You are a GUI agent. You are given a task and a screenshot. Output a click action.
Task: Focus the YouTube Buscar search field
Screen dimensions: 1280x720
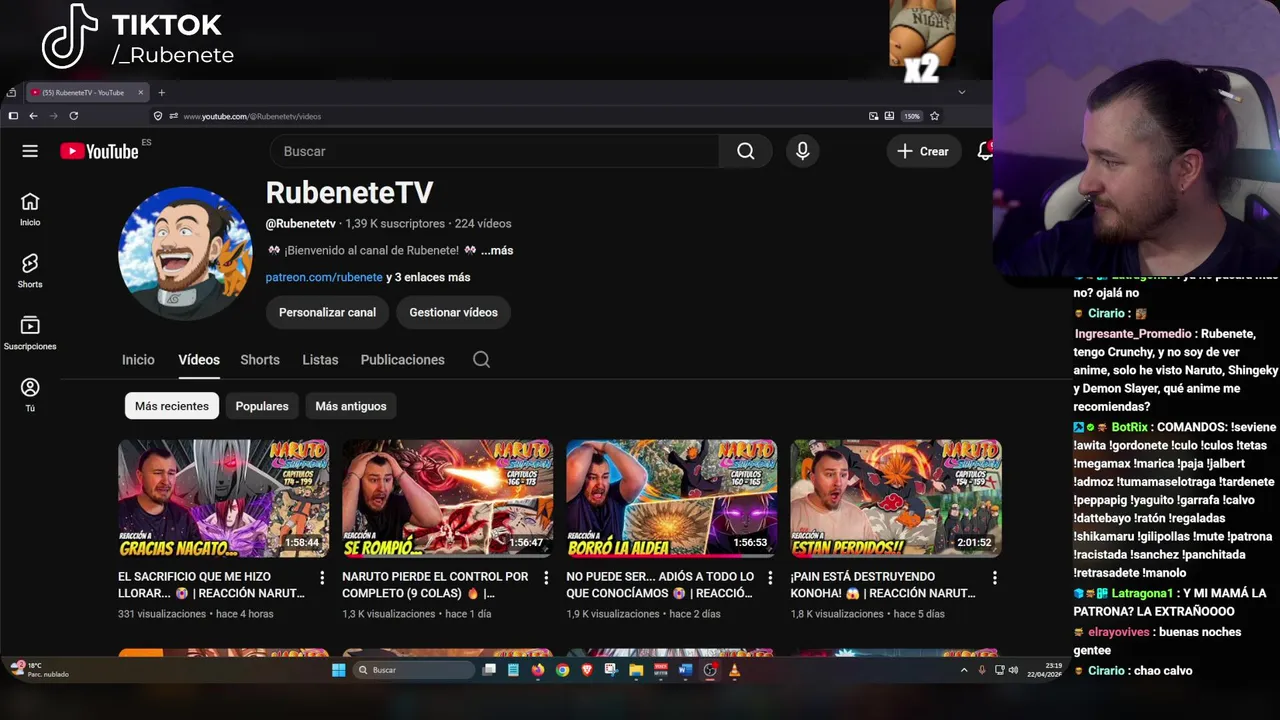(x=494, y=151)
